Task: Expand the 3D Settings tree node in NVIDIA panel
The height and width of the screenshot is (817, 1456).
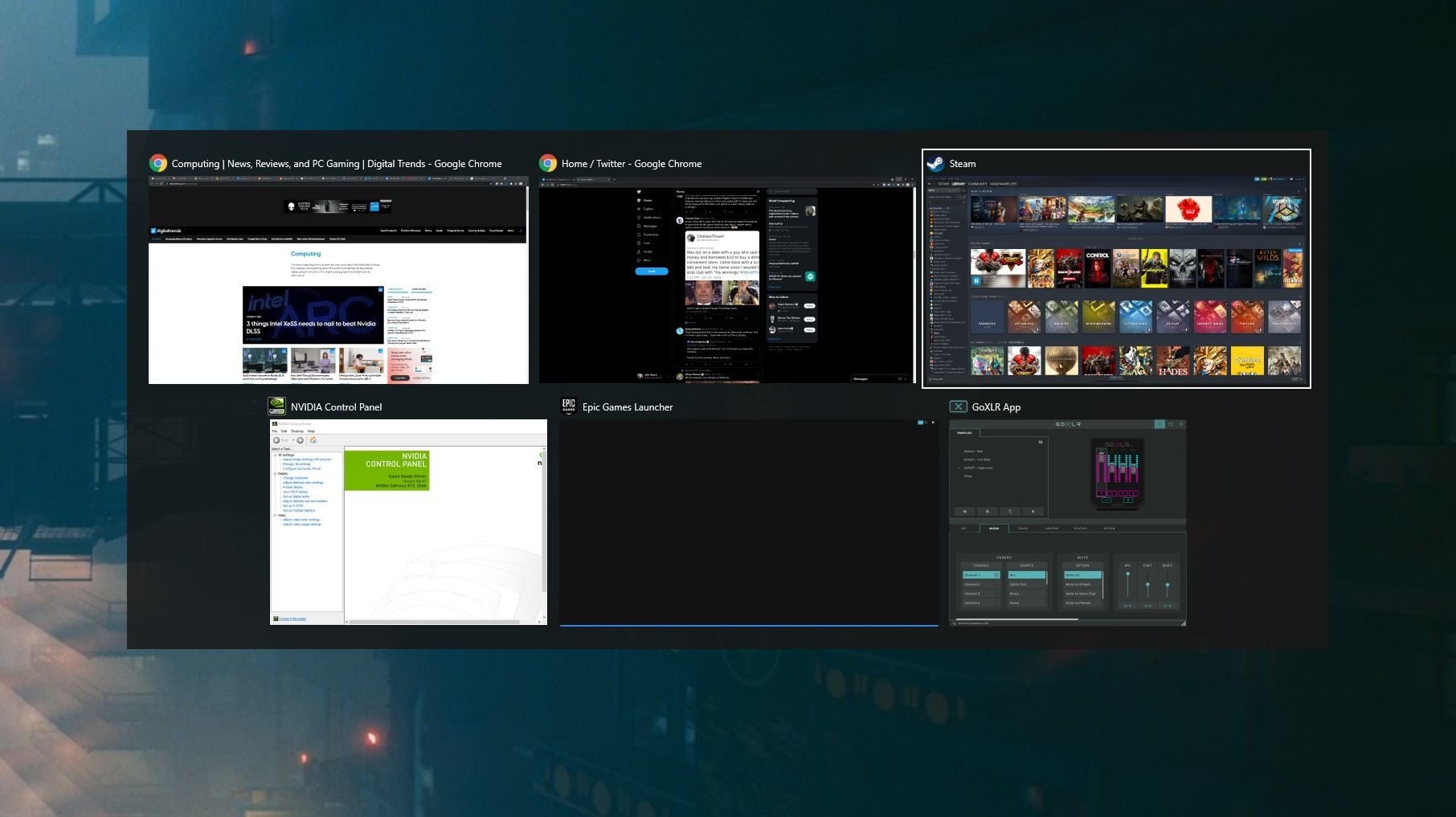Action: [x=275, y=455]
